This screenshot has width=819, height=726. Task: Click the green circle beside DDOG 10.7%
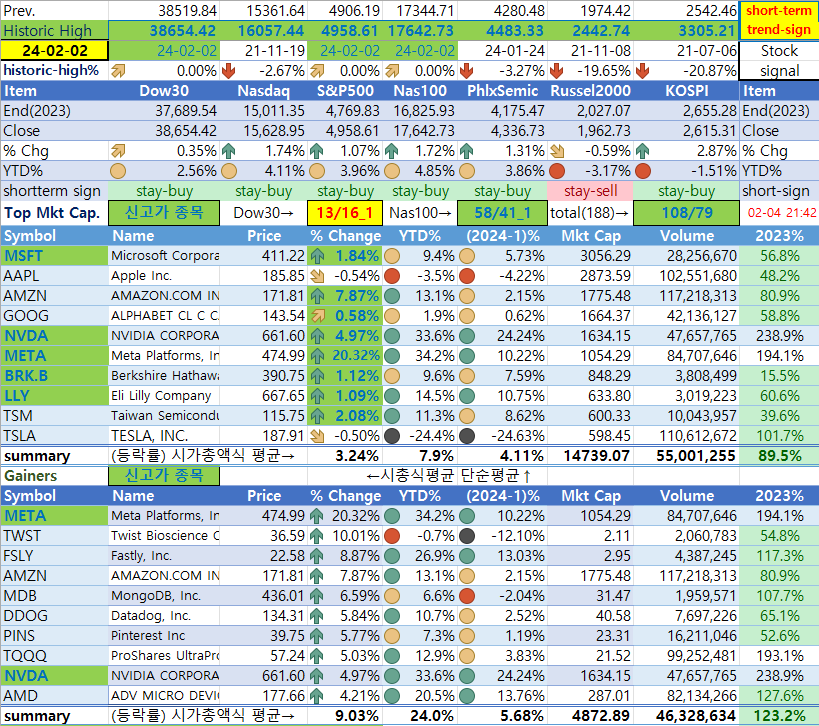392,616
